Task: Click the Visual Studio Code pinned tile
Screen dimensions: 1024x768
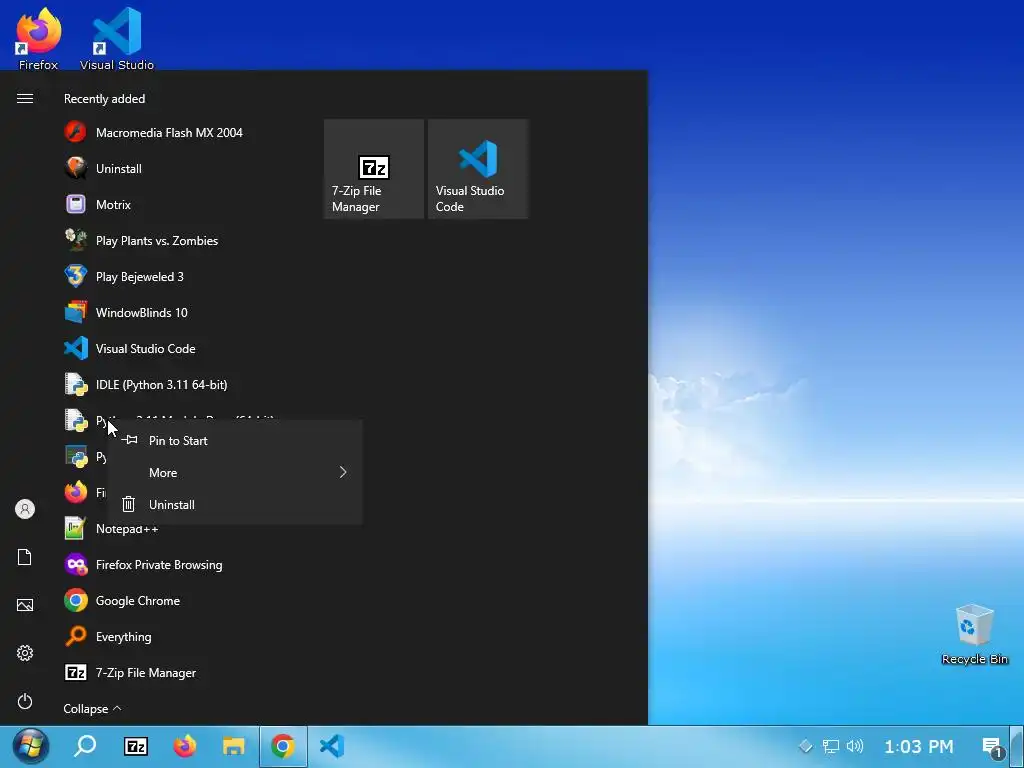Action: pos(478,169)
